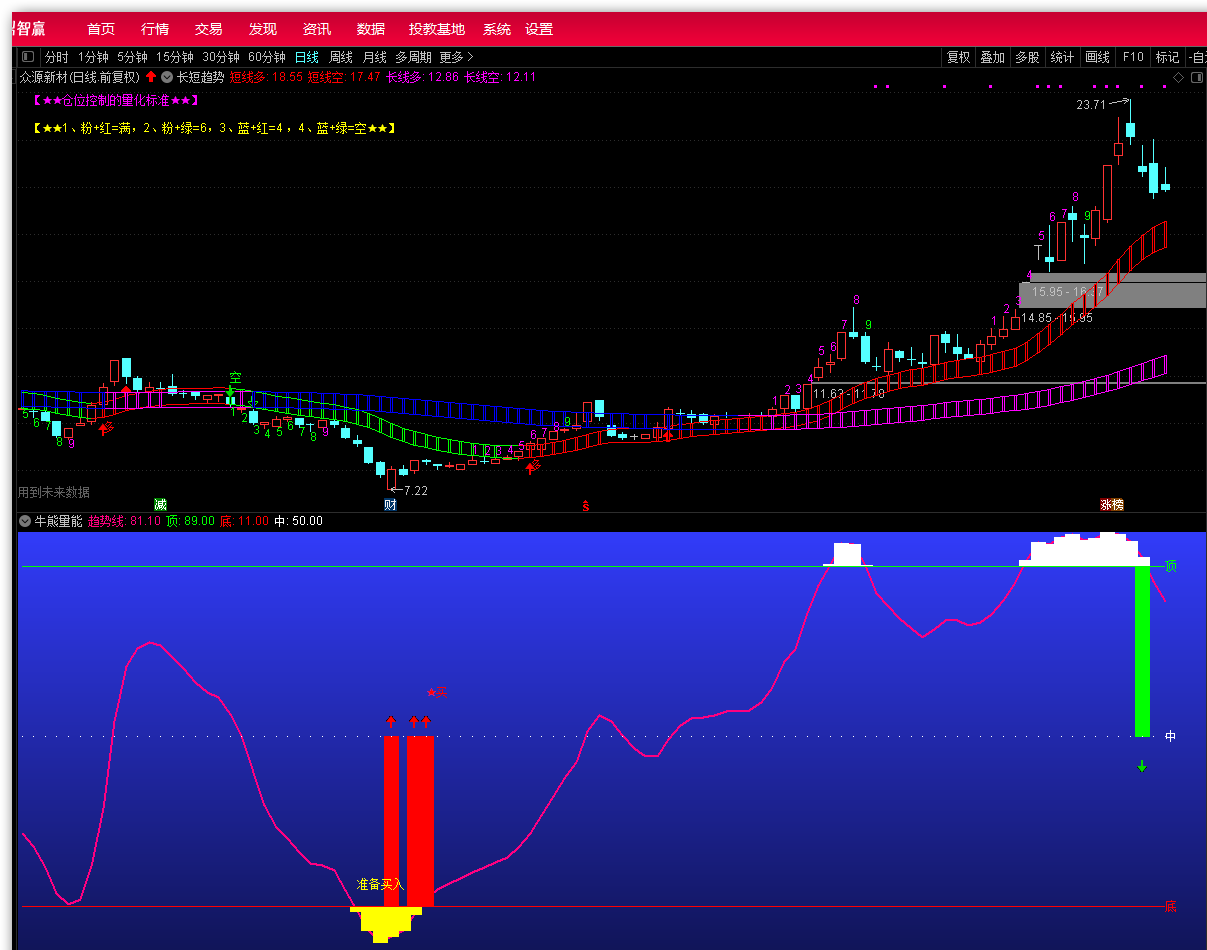Select the 5分钟 period
Screen dimensions: 1207x950
coord(132,57)
